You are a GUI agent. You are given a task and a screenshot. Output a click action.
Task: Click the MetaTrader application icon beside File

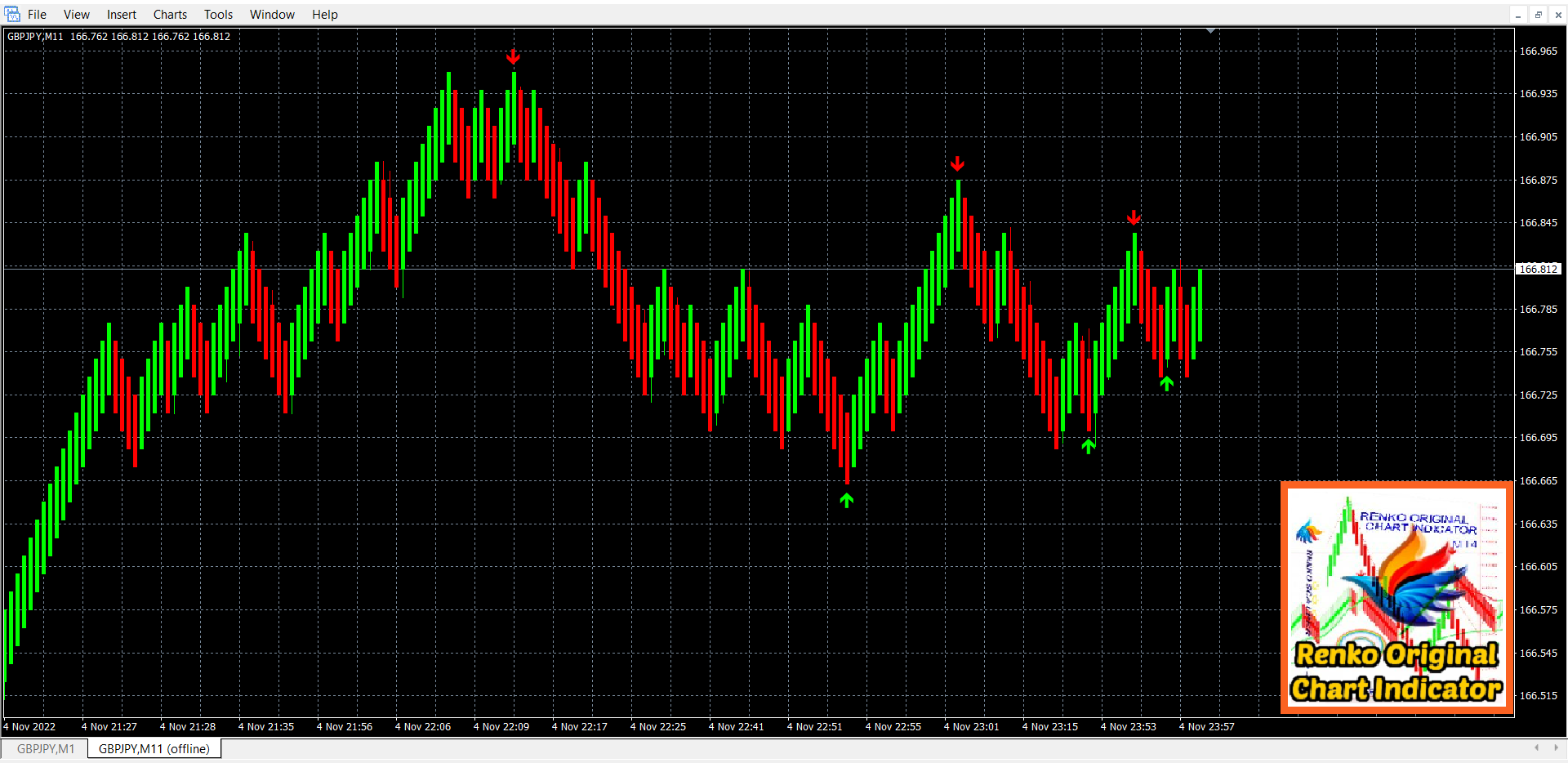(12, 14)
